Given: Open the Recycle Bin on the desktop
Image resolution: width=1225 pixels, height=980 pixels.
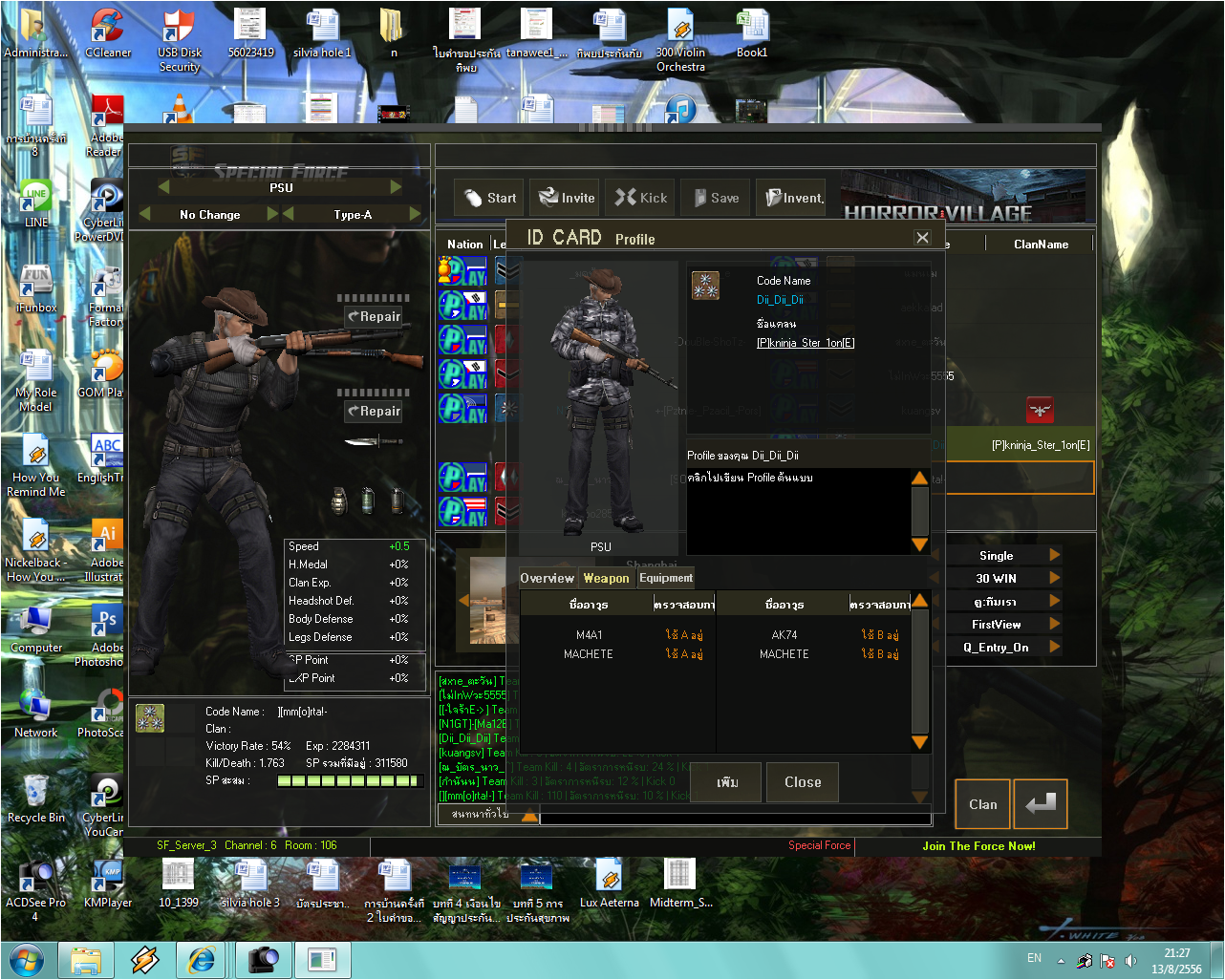Looking at the screenshot, I should pyautogui.click(x=36, y=799).
